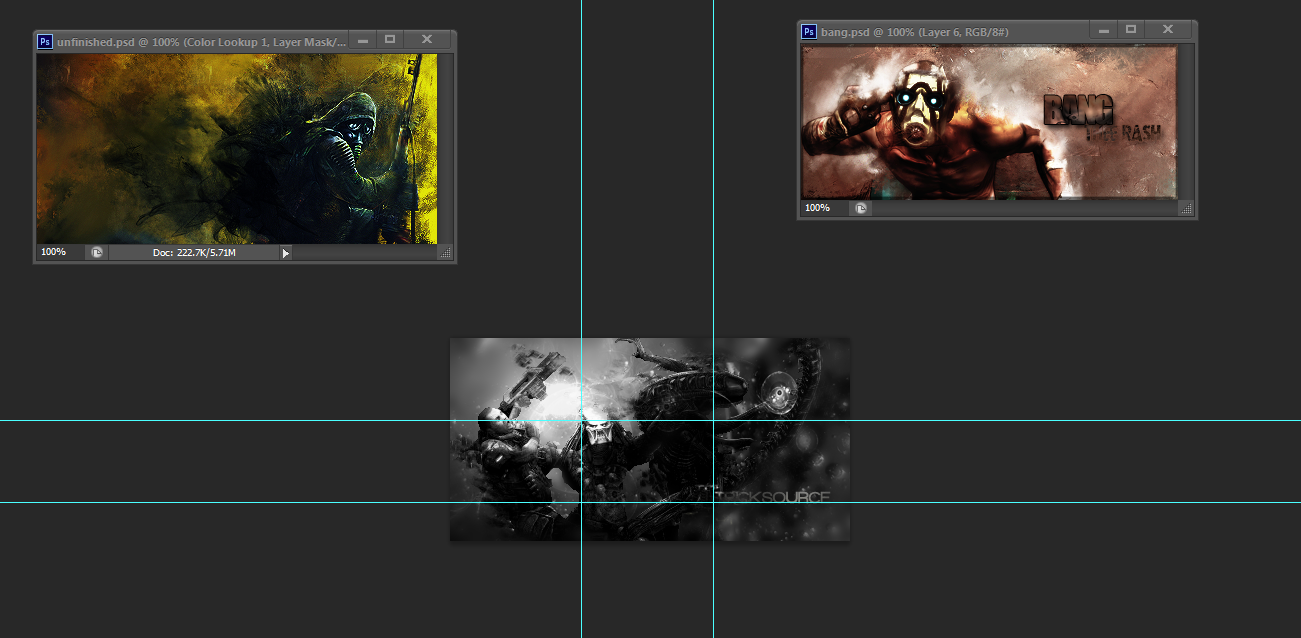Viewport: 1301px width, 638px height.
Task: Click the zoom percentage field in unfinished.psd
Action: click(60, 252)
